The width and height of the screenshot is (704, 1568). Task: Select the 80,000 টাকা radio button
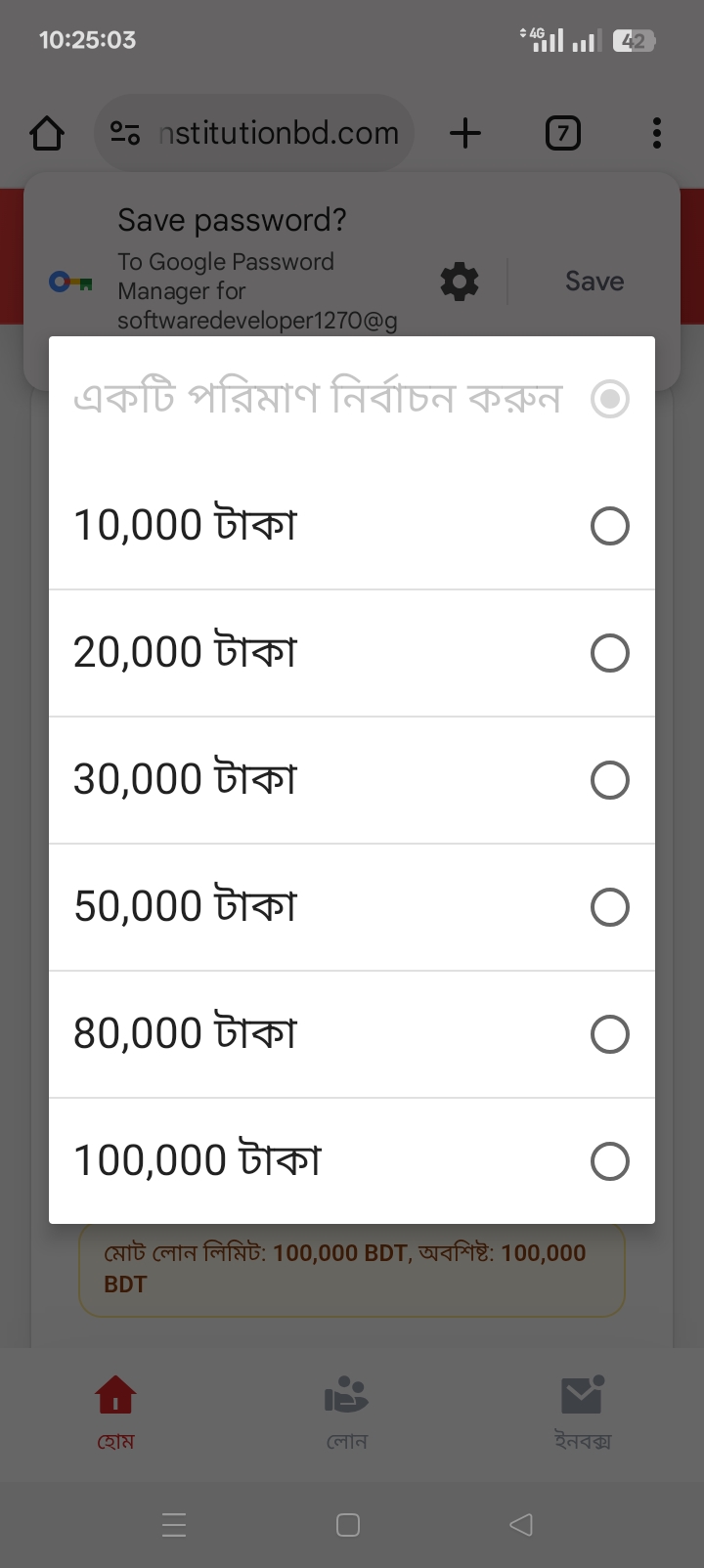click(x=609, y=1034)
